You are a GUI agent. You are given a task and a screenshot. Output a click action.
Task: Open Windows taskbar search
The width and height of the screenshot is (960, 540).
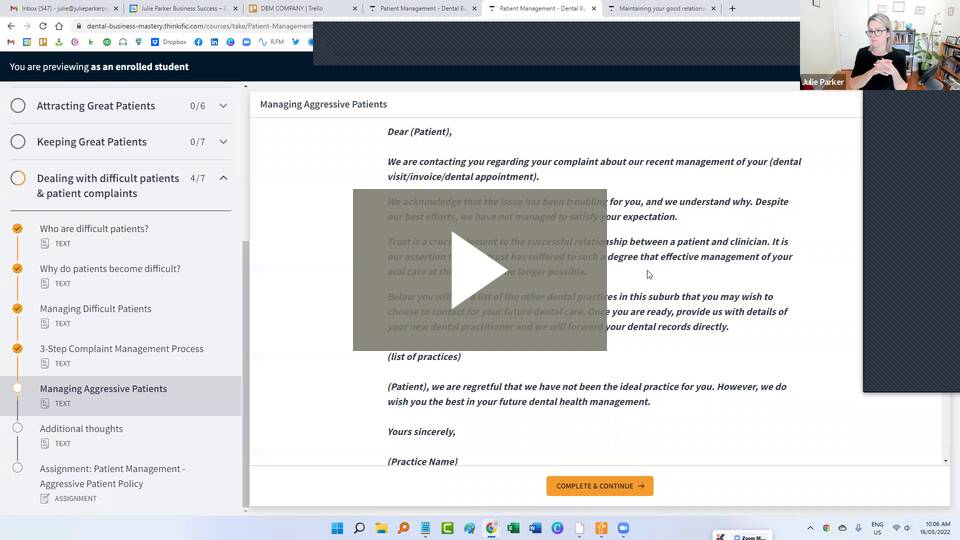click(x=359, y=528)
